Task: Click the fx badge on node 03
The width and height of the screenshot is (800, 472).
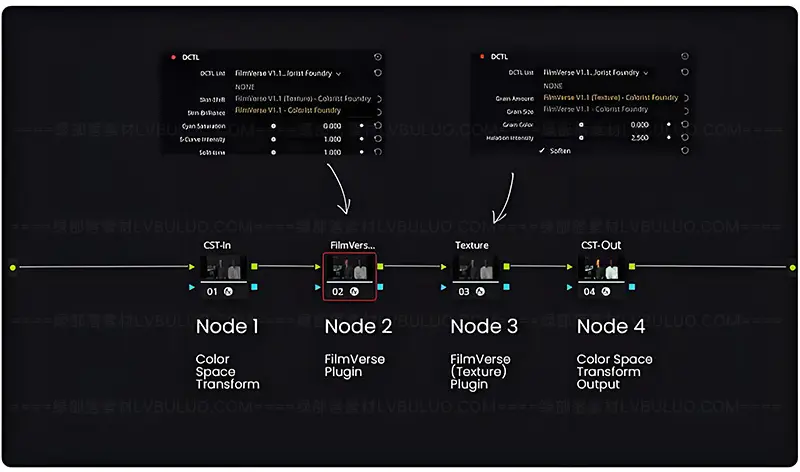Action: click(480, 291)
